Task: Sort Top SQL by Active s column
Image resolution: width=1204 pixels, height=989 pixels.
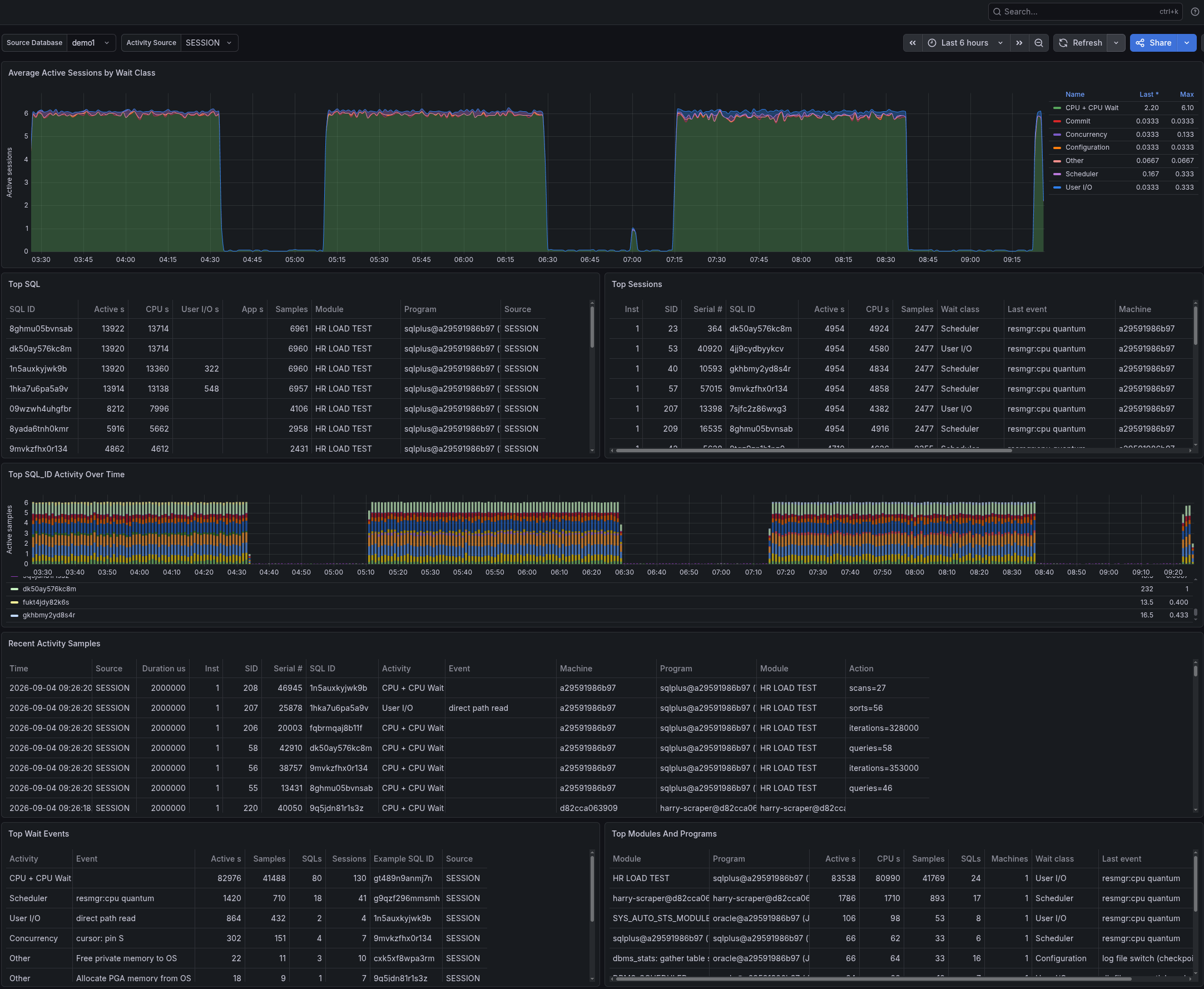Action: pos(109,309)
